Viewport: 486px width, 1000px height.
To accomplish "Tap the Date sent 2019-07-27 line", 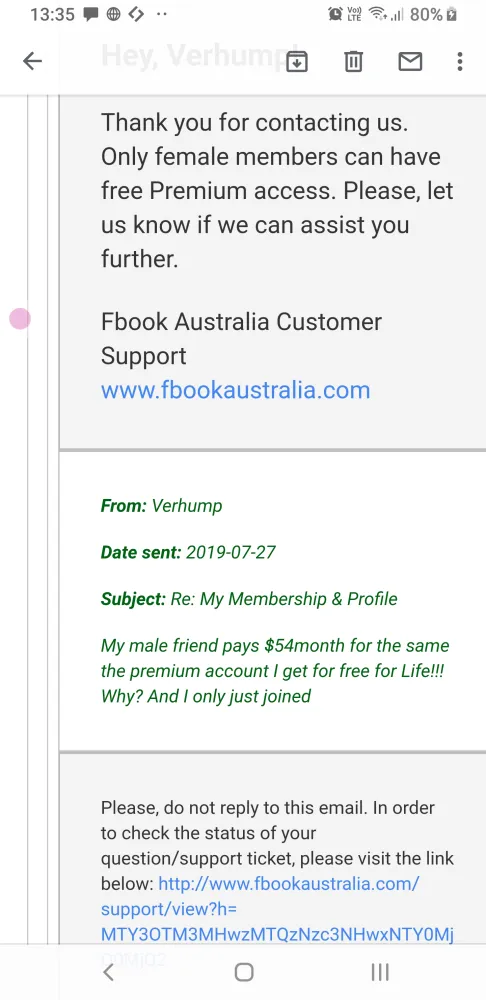I will [x=188, y=552].
